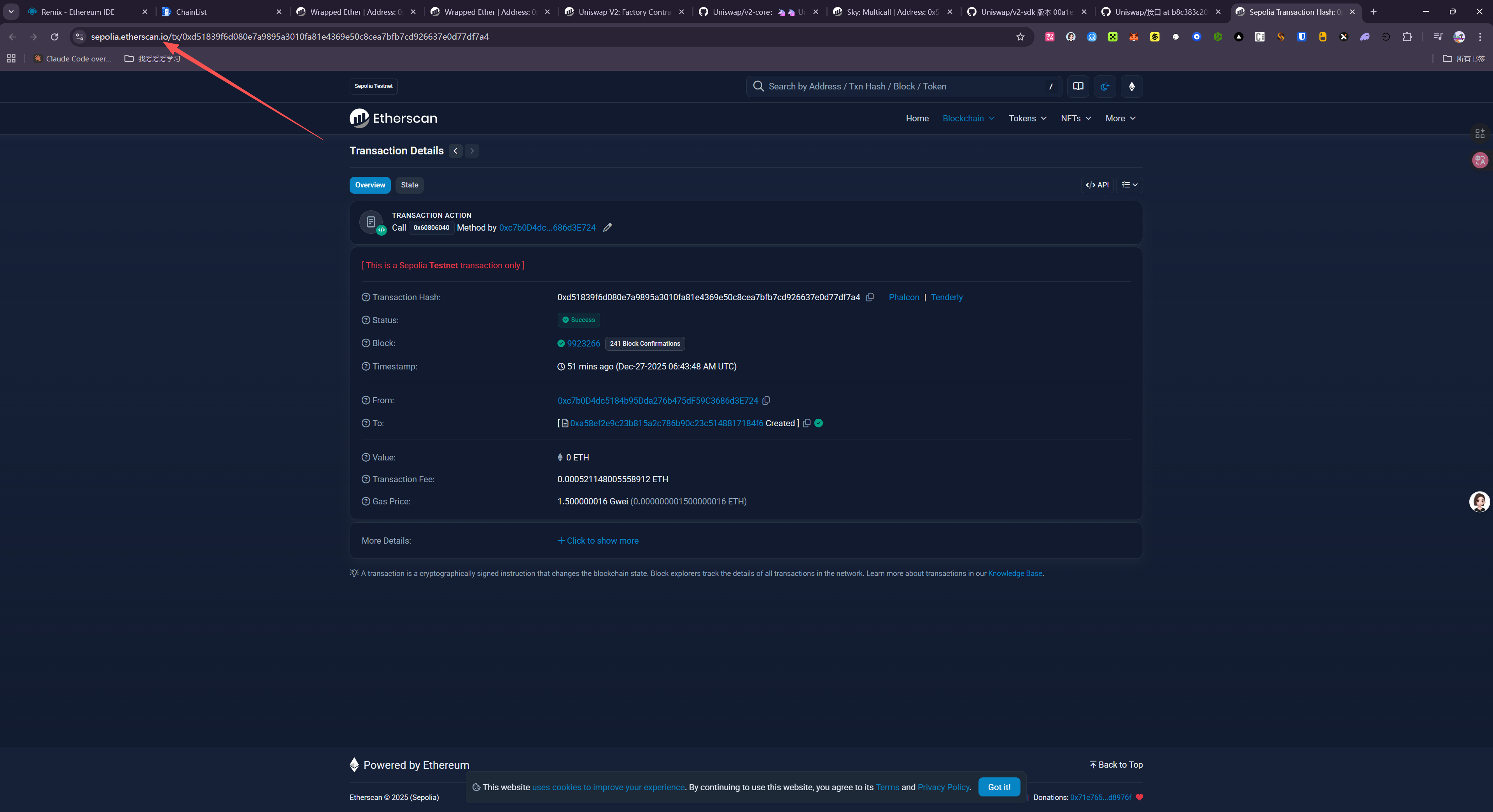Open the Tenderly link
This screenshot has width=1493, height=812.
tap(947, 297)
